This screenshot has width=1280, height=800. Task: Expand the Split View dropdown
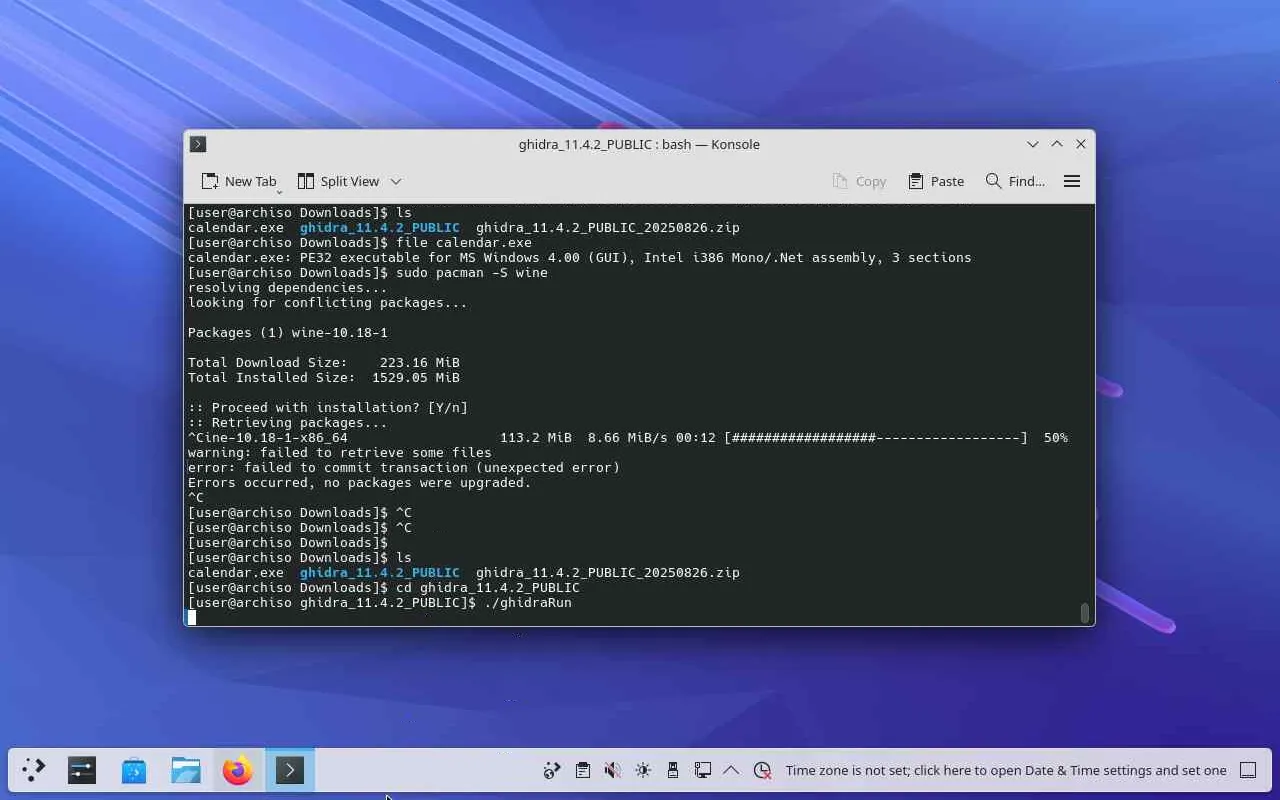(396, 181)
